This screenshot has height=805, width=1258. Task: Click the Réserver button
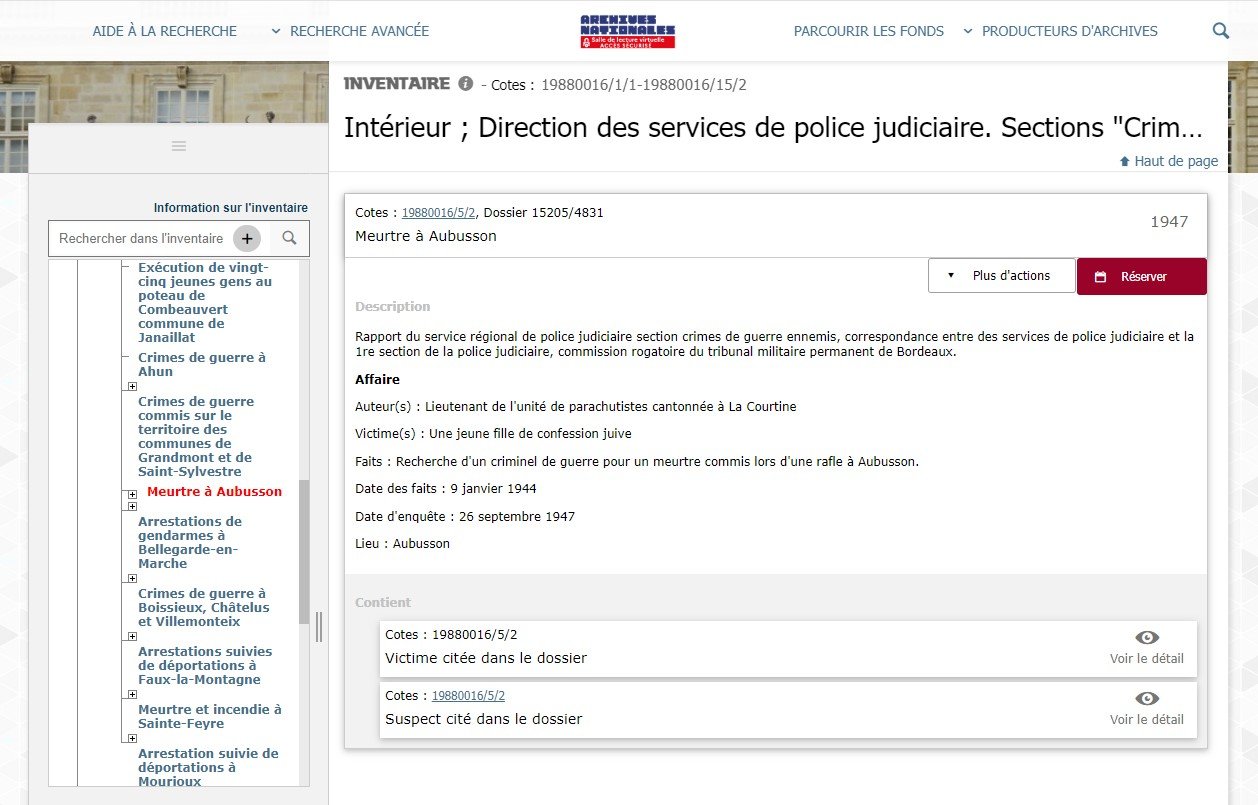(x=1141, y=277)
